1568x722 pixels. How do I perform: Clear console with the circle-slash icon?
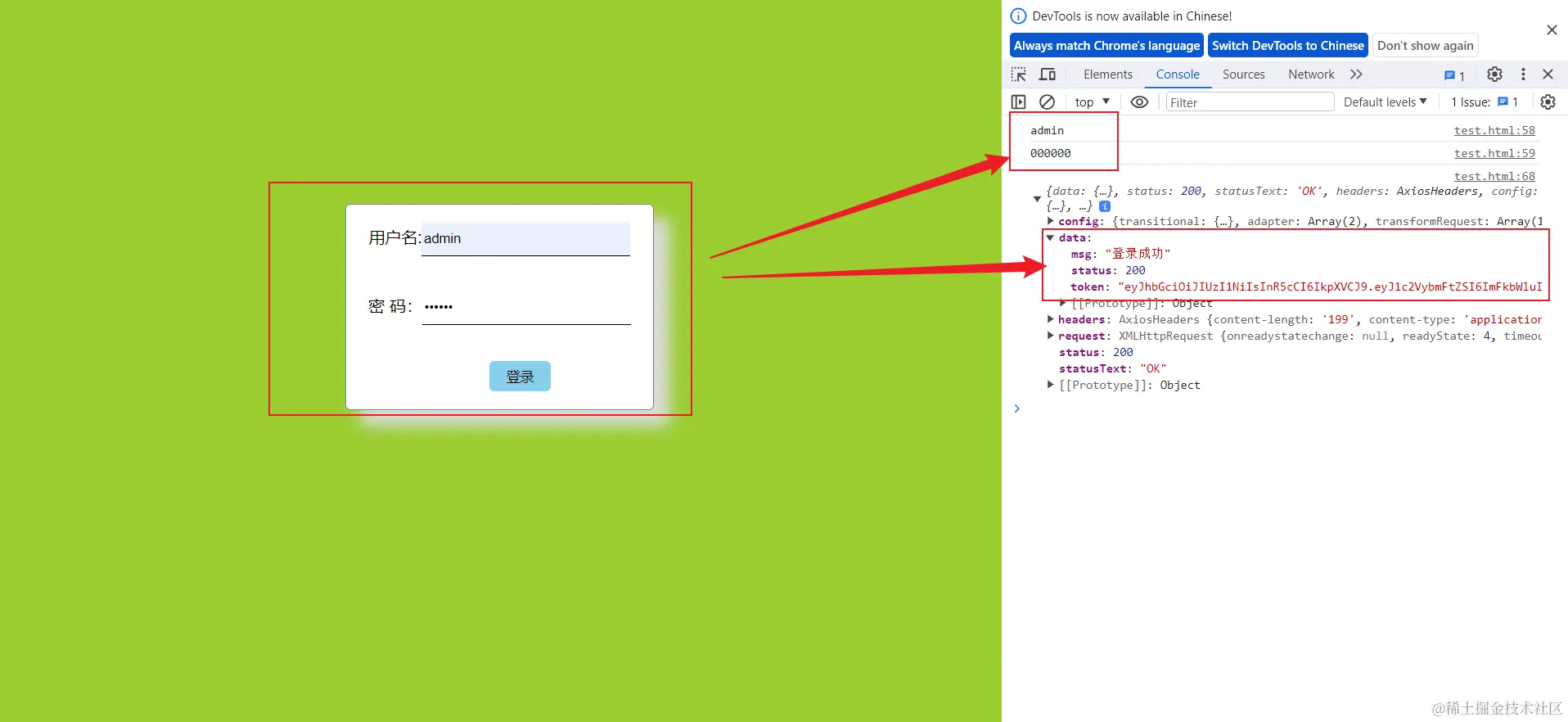click(x=1047, y=102)
